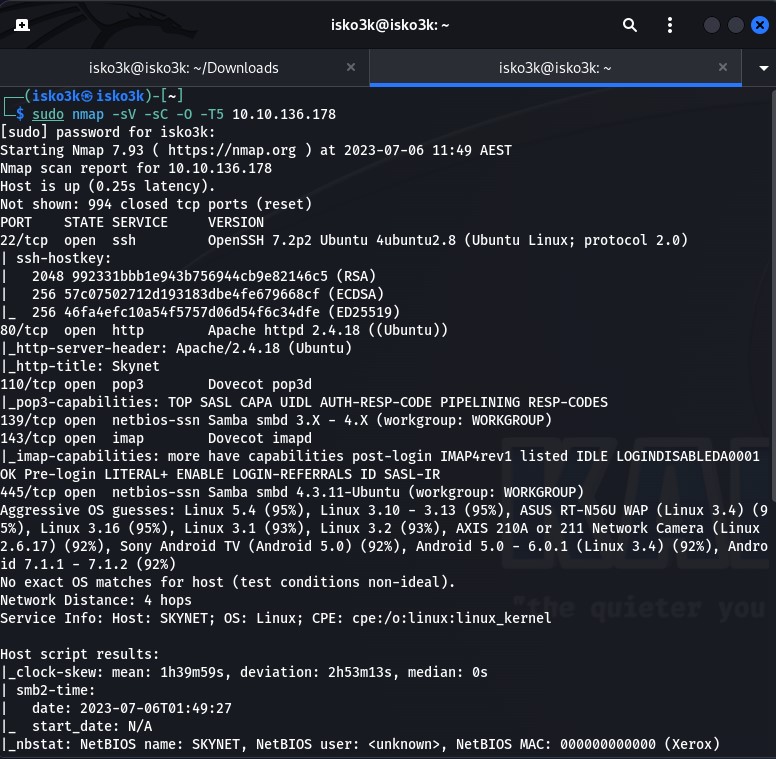
Task: Close the ~/Downloads tab
Action: point(351,68)
